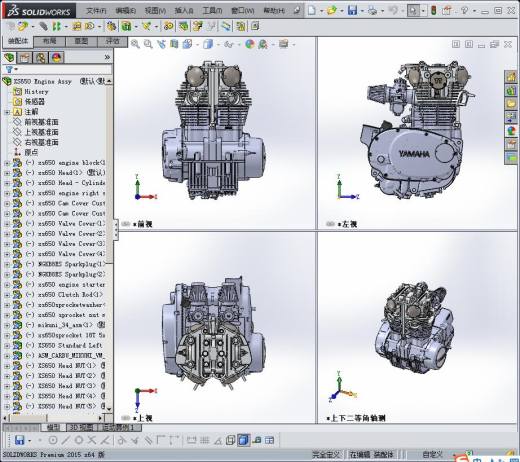Viewport: 520px width, 462px height.
Task: Toggle the menu bar pin icon
Action: click(x=297, y=11)
